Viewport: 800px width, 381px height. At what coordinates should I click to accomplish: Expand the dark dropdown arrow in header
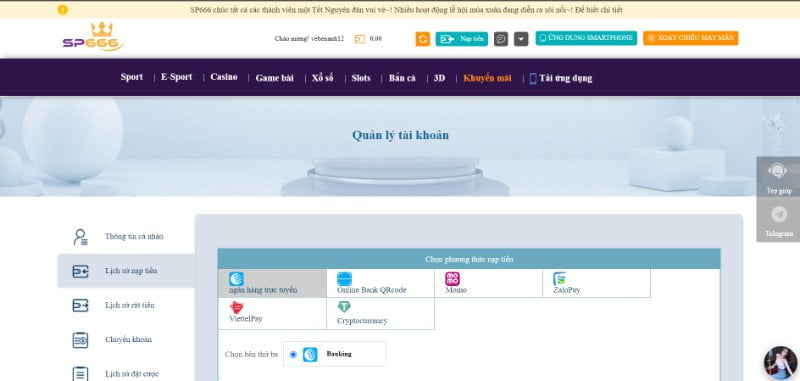tap(521, 39)
